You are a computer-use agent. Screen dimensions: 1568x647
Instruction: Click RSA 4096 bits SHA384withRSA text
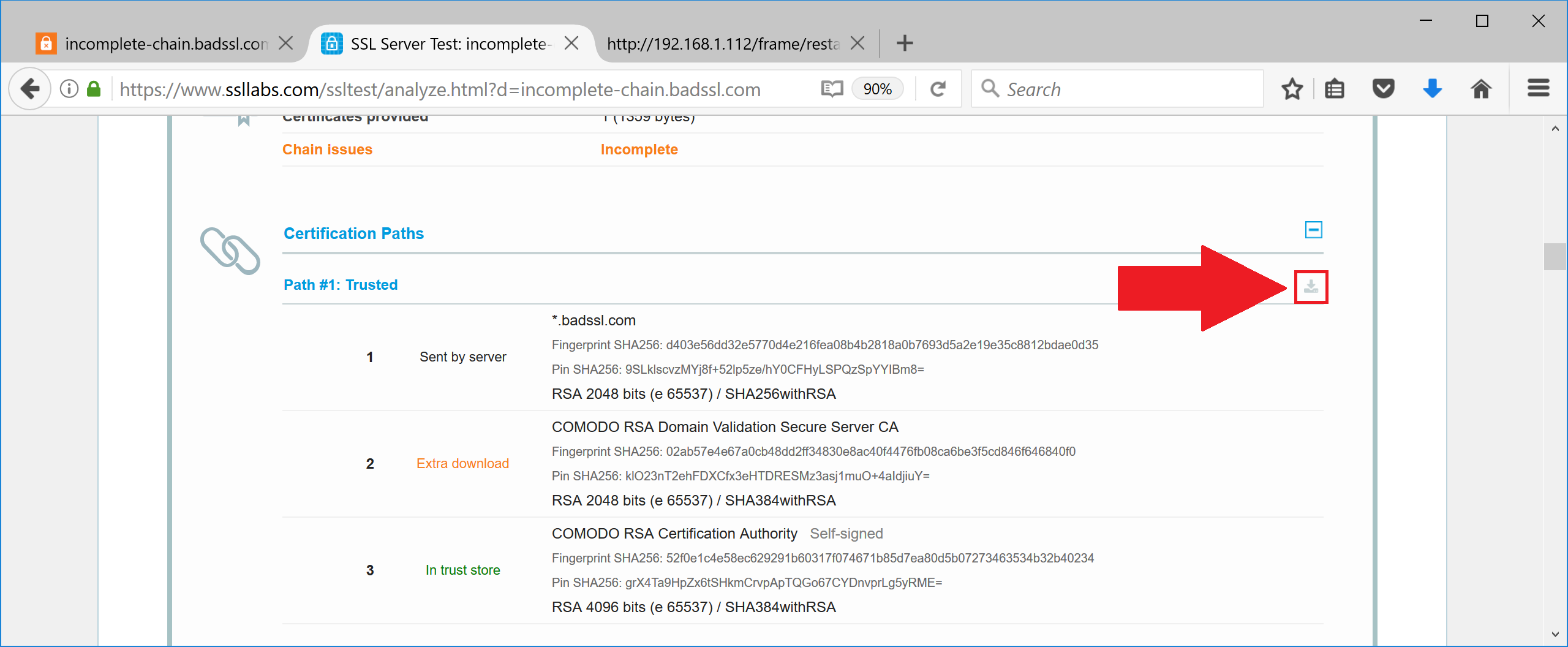point(693,607)
